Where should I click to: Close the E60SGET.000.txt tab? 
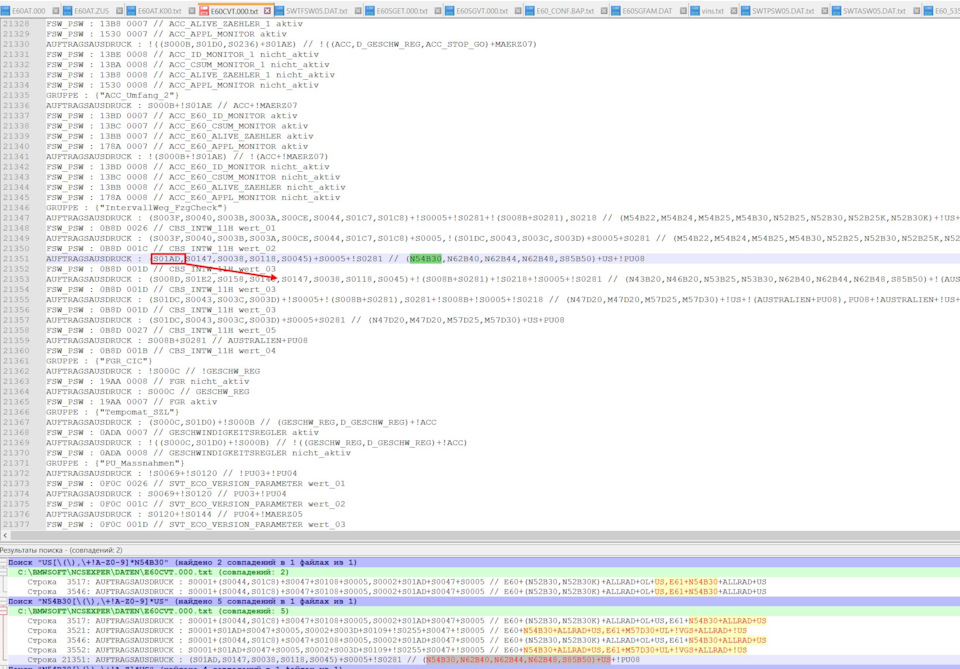(440, 11)
